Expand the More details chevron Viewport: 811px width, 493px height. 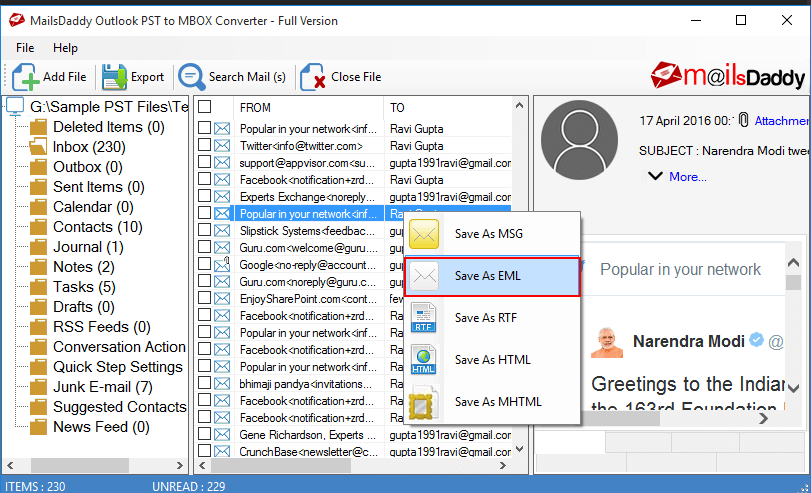(655, 176)
